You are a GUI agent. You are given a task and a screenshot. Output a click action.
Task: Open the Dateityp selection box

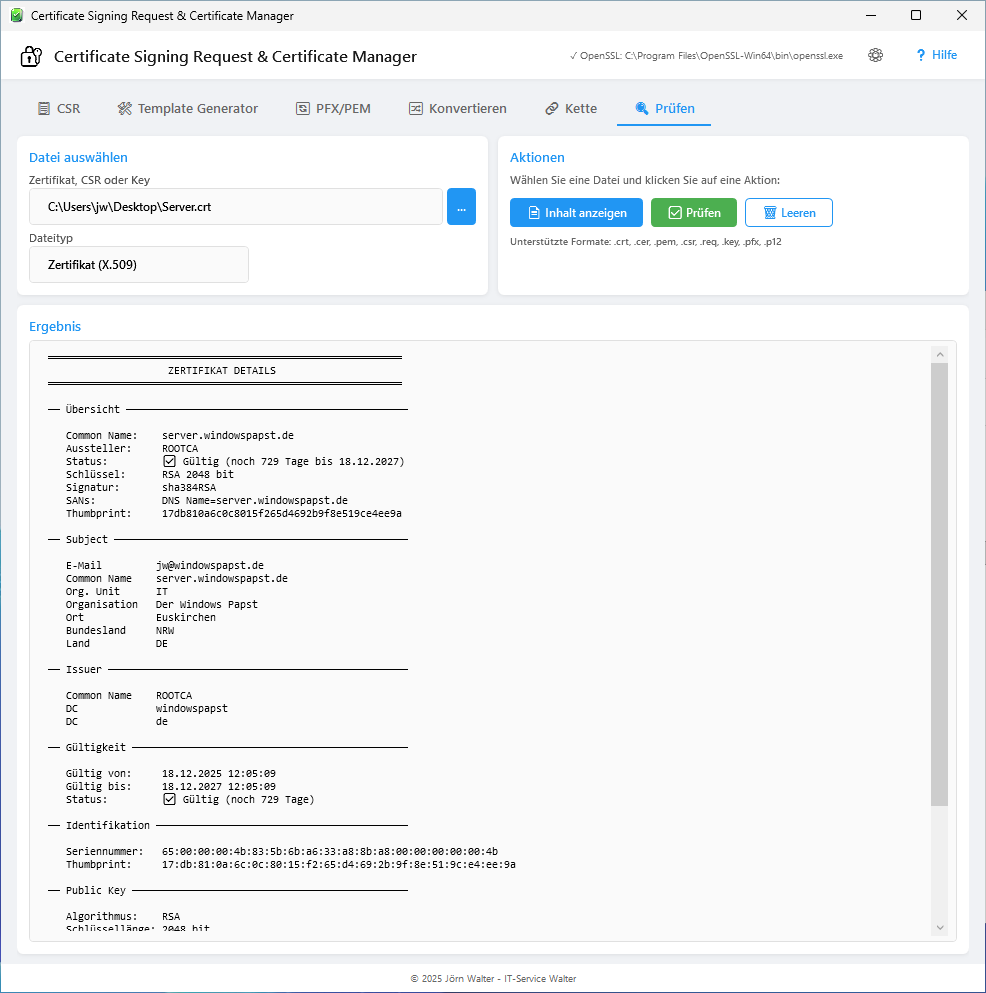(138, 264)
